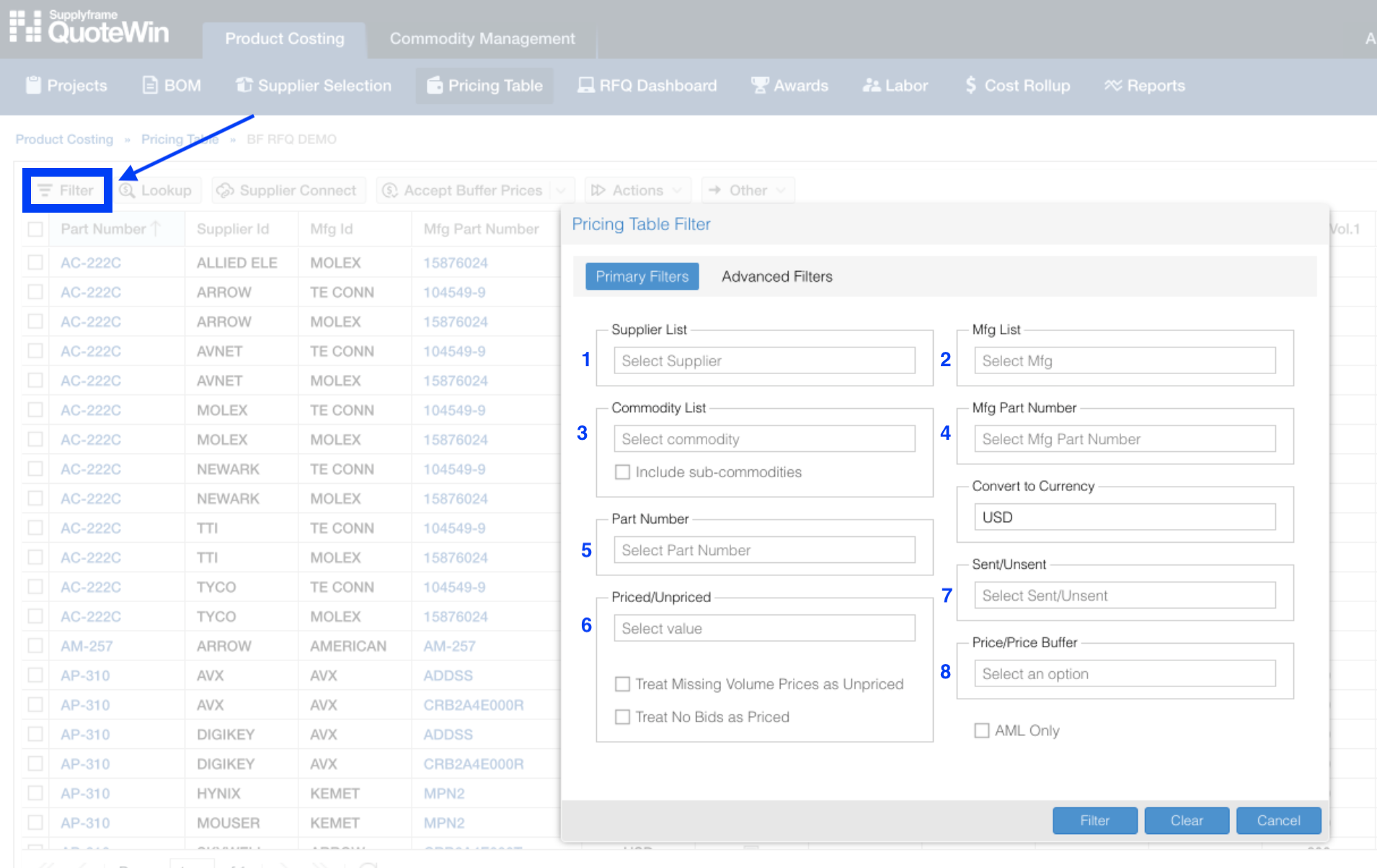This screenshot has width=1377, height=868.
Task: Open Projects via its clipboard icon
Action: (x=33, y=85)
